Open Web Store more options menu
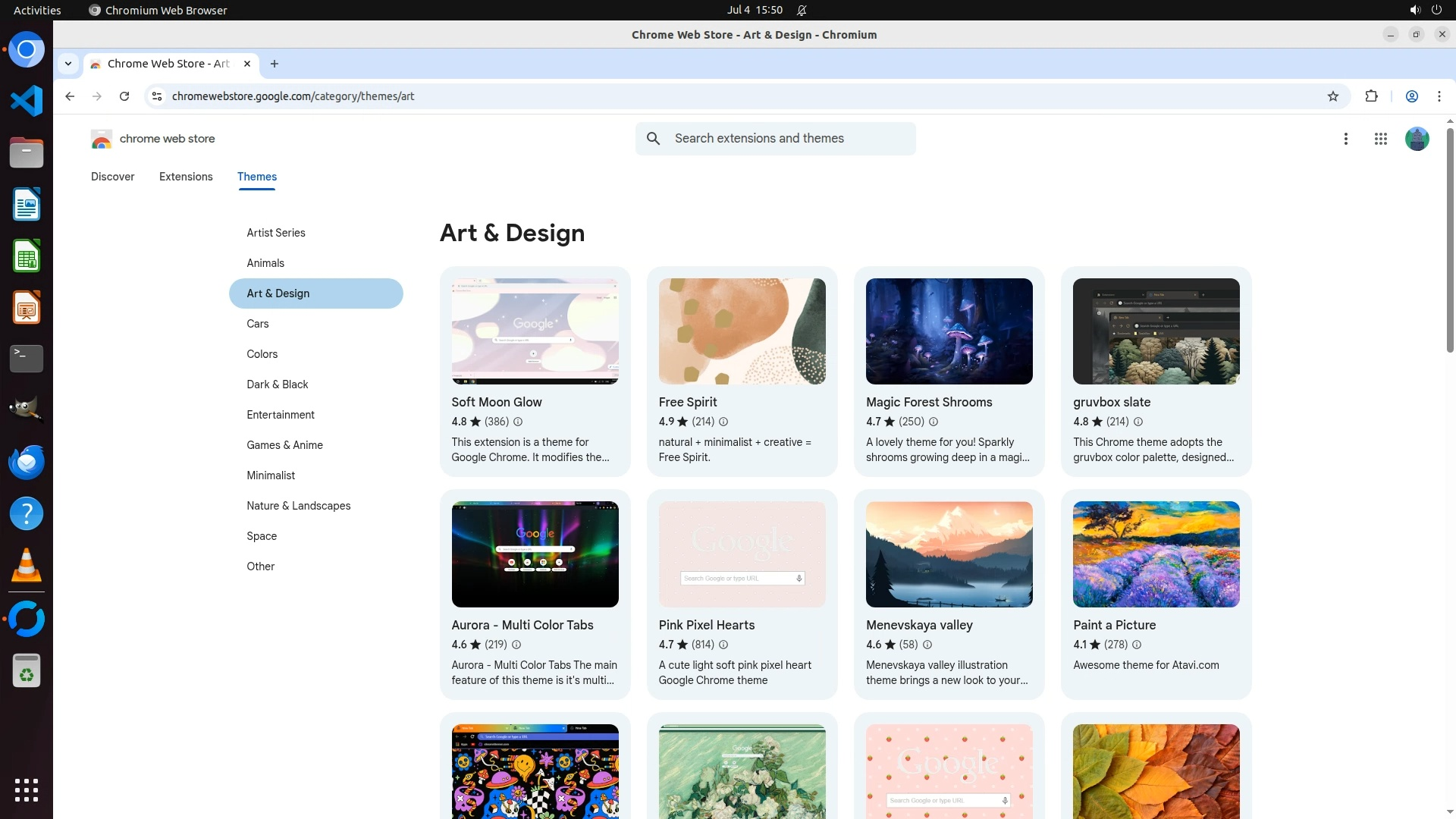Screen dimensions: 1456x819 (x=1345, y=139)
